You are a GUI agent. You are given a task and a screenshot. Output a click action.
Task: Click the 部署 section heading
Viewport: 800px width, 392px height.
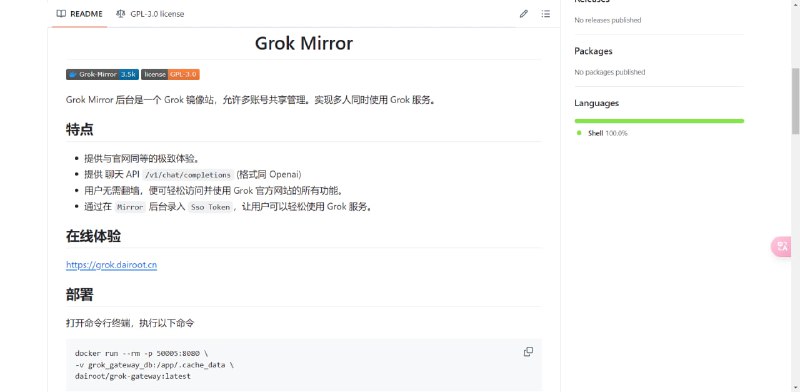coord(80,295)
